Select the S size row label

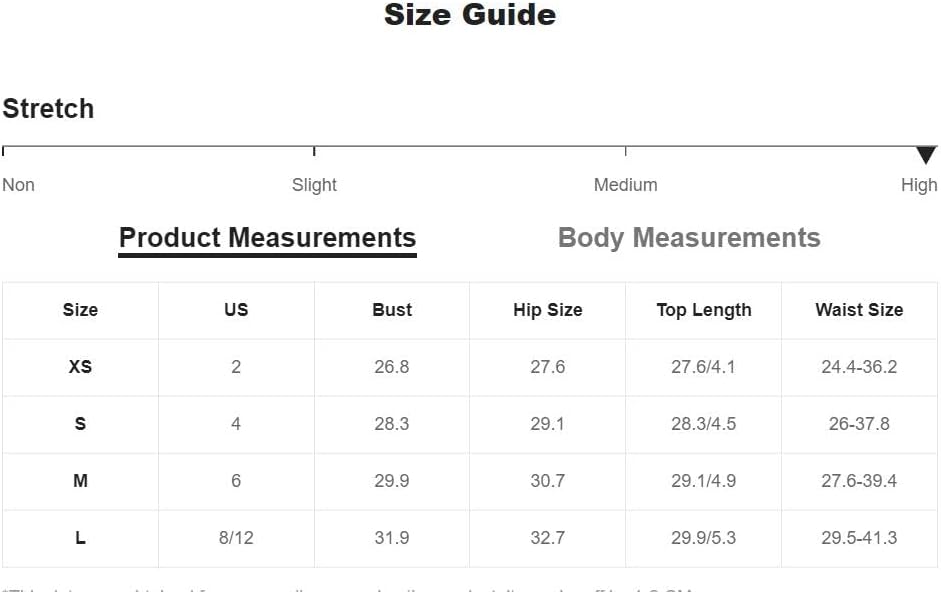(x=80, y=424)
